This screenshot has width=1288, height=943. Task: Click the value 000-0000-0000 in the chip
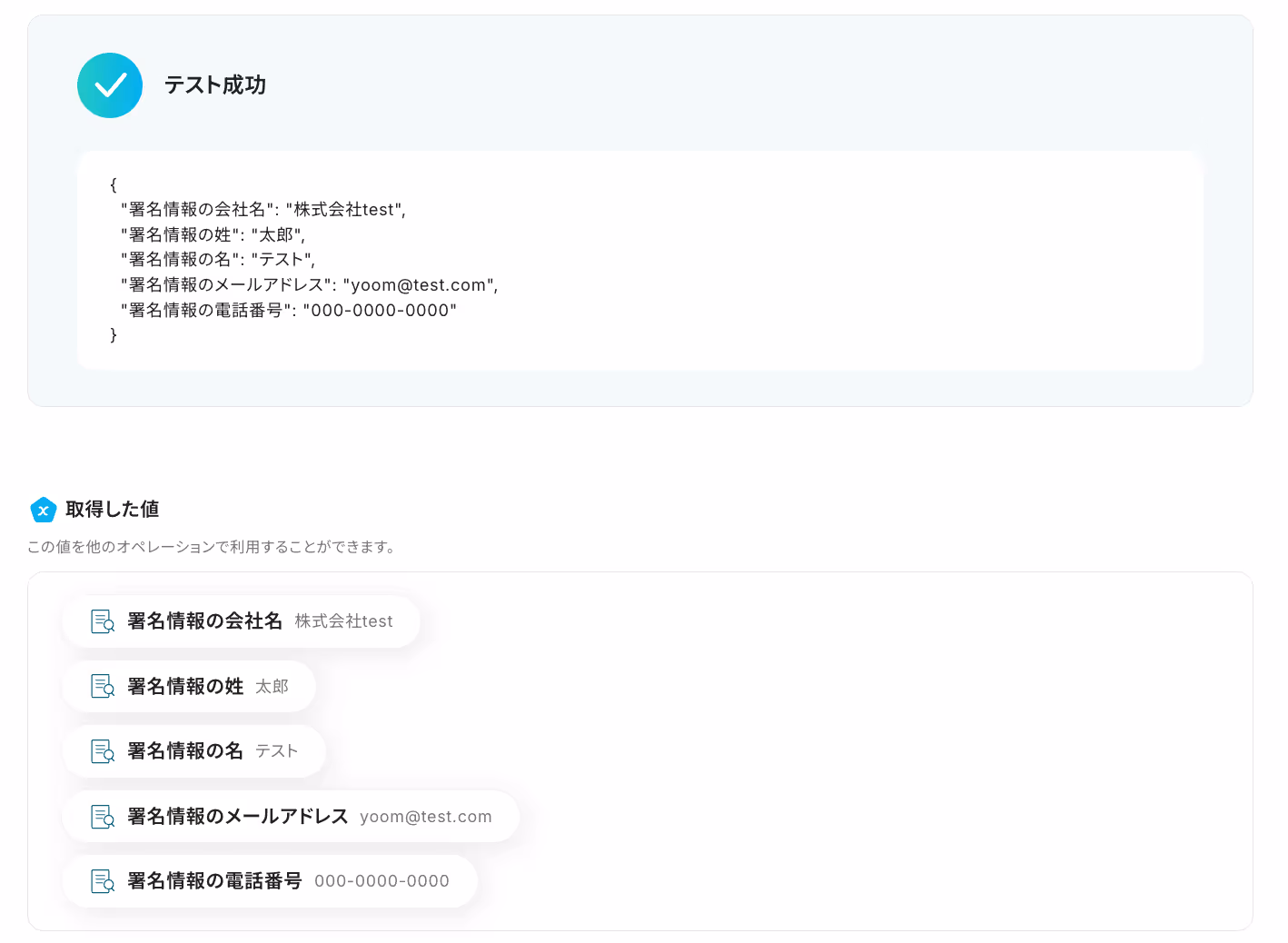click(382, 881)
